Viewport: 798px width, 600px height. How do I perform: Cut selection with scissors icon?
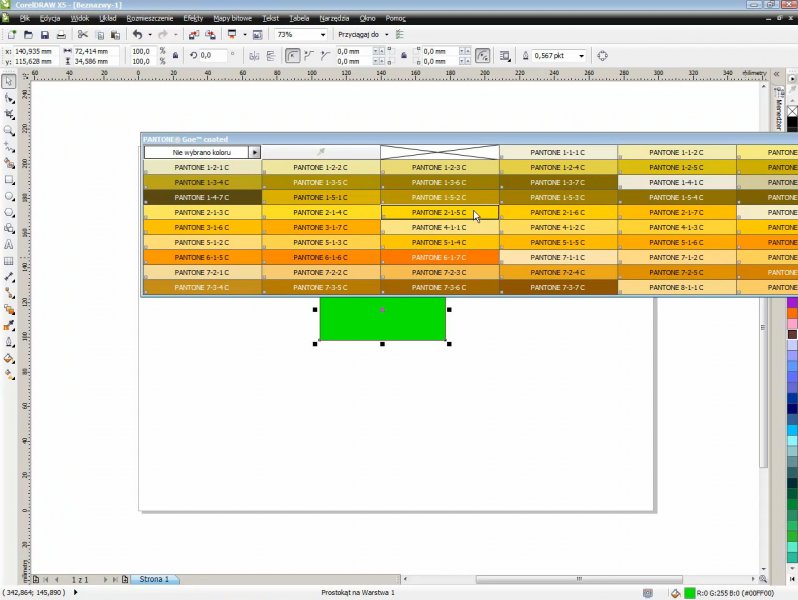82,35
